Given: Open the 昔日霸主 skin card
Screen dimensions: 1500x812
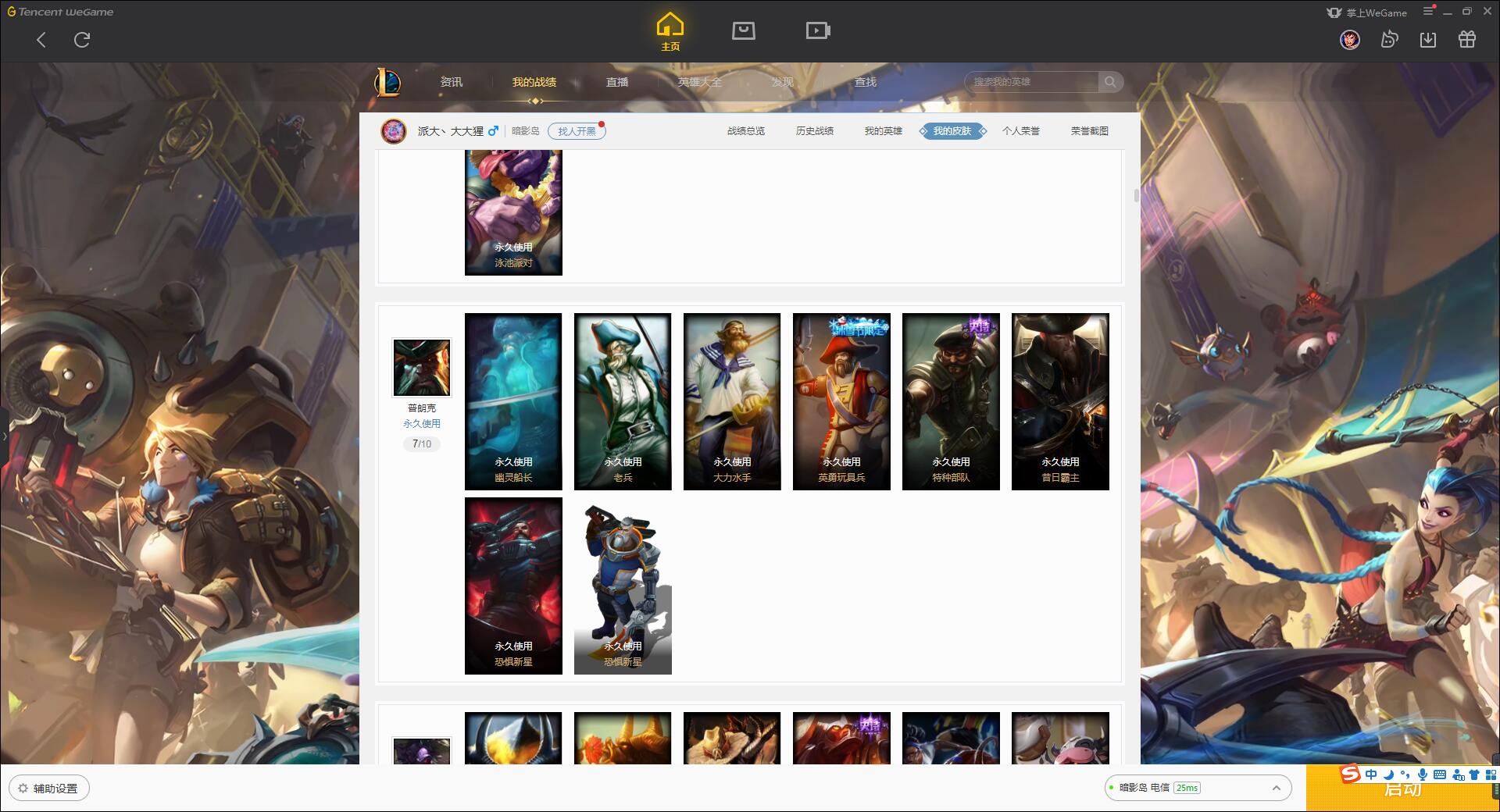Looking at the screenshot, I should (1060, 401).
